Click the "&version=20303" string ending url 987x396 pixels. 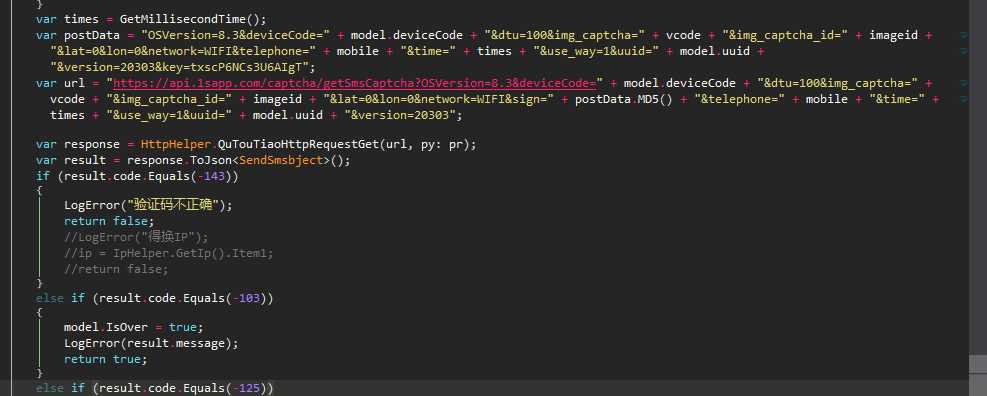click(x=400, y=115)
